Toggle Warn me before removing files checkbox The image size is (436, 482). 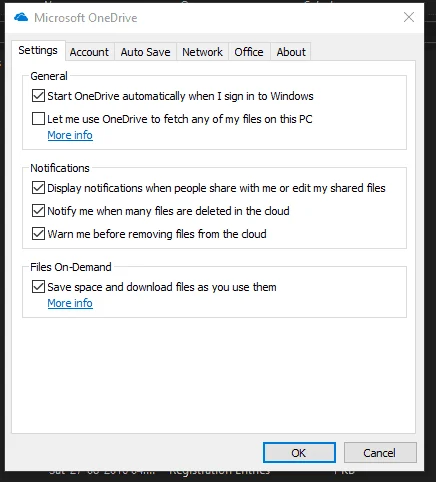point(38,234)
